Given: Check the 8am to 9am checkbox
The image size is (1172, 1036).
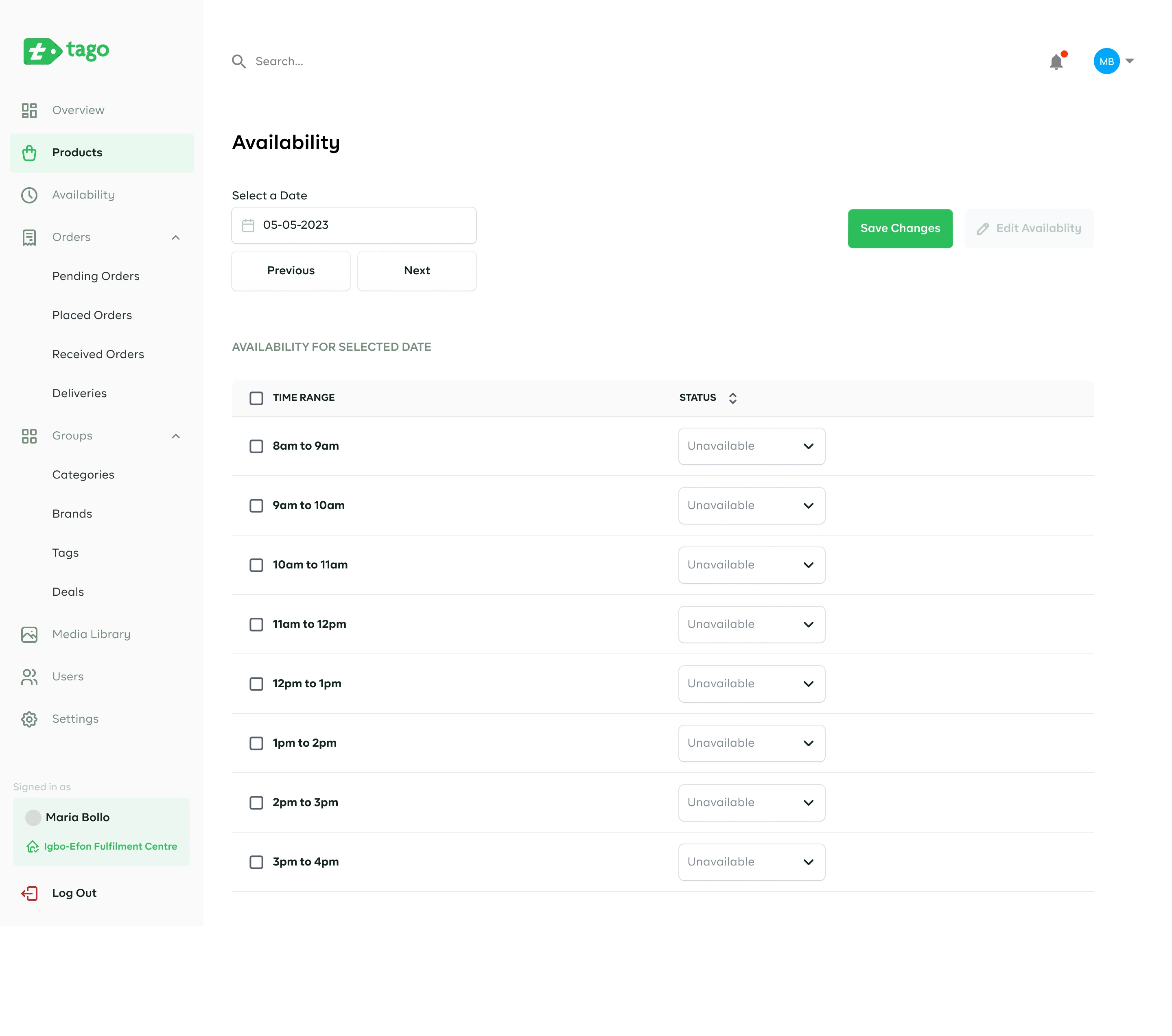Looking at the screenshot, I should (x=256, y=446).
